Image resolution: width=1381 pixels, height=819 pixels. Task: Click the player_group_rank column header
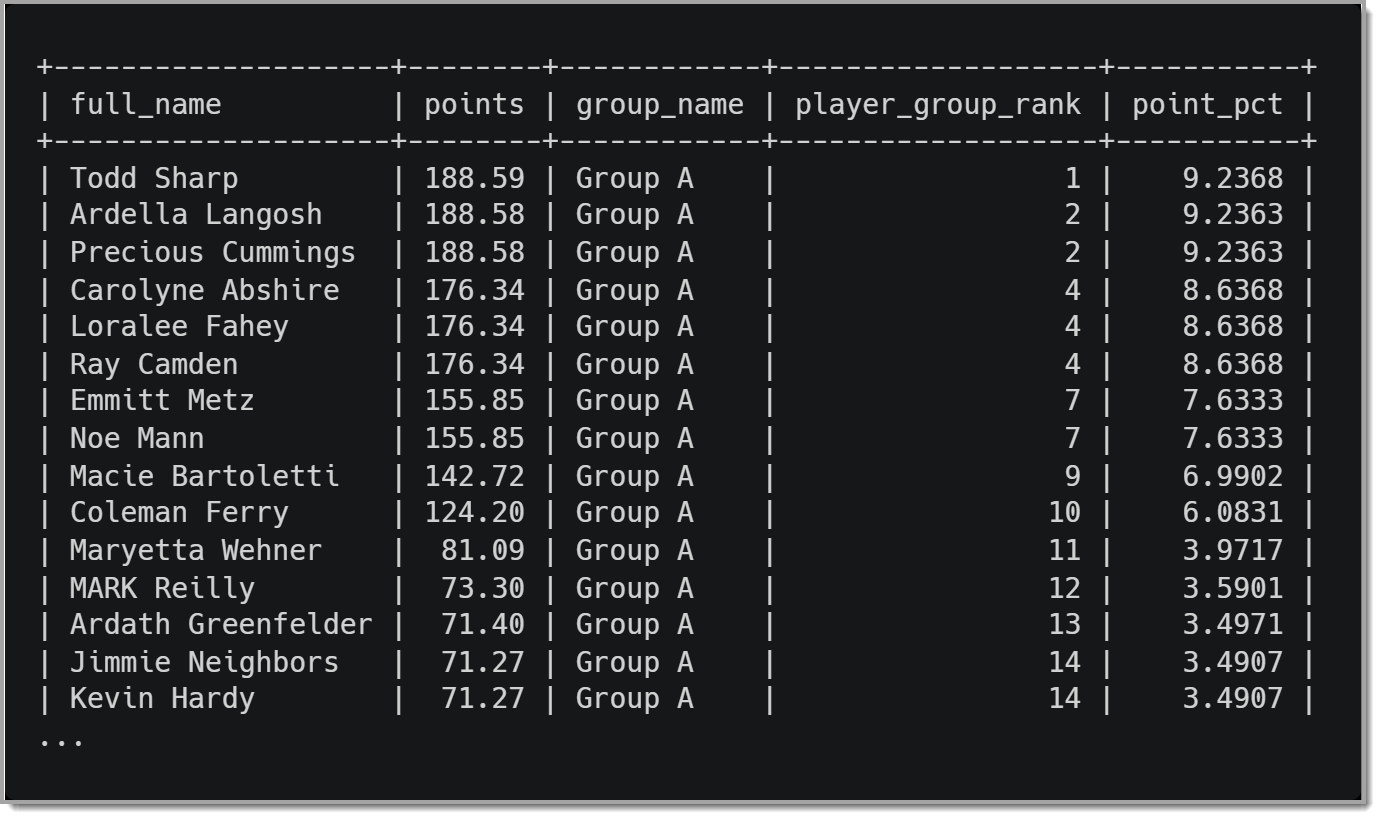coord(938,104)
